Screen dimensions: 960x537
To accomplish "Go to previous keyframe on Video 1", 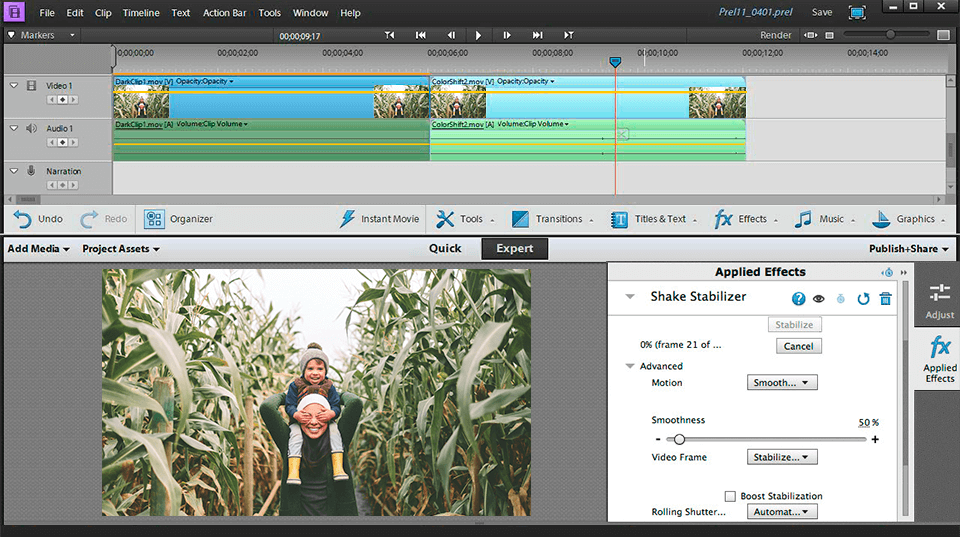I will tap(52, 100).
